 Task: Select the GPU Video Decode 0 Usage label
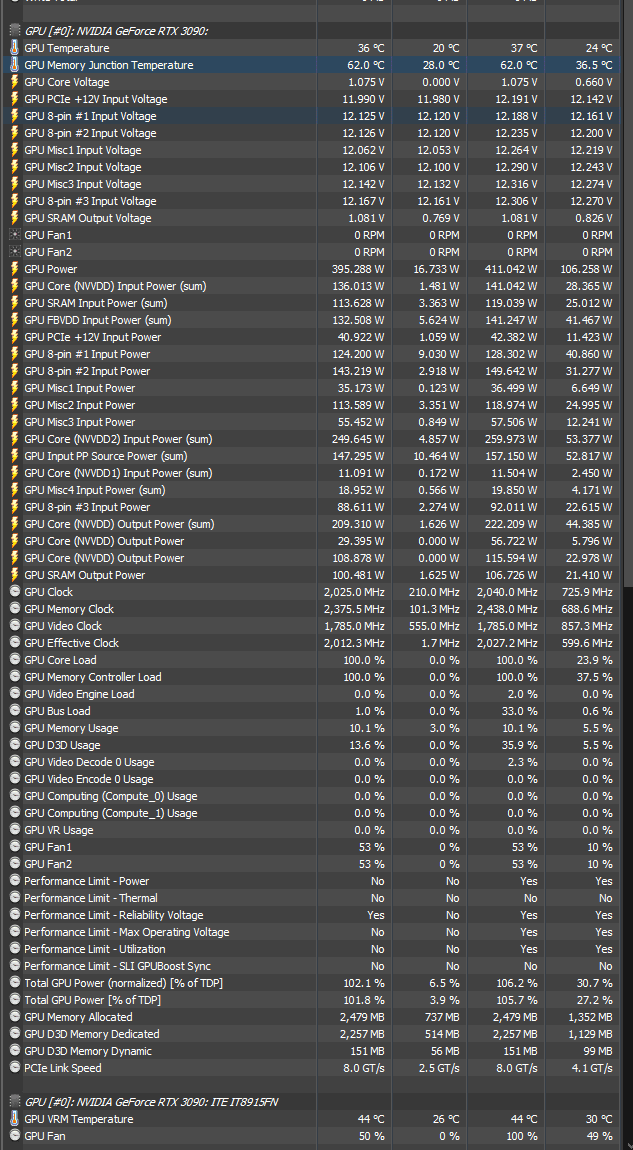[x=89, y=761]
